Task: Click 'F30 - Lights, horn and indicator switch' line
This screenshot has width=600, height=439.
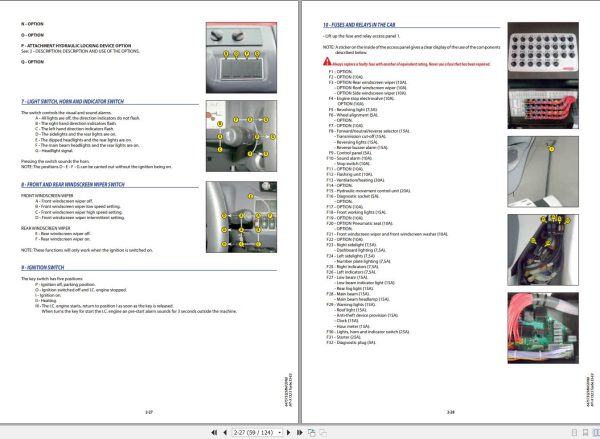Action: tap(368, 332)
